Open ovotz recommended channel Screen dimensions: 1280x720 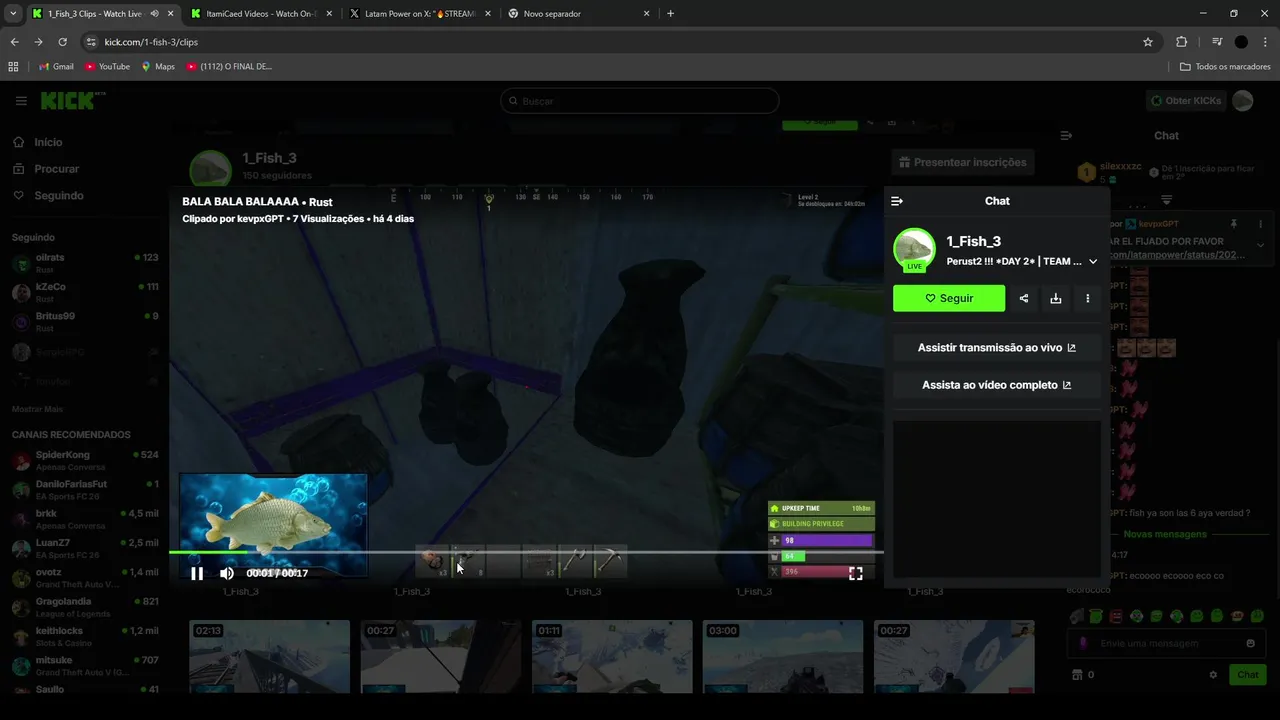point(84,577)
